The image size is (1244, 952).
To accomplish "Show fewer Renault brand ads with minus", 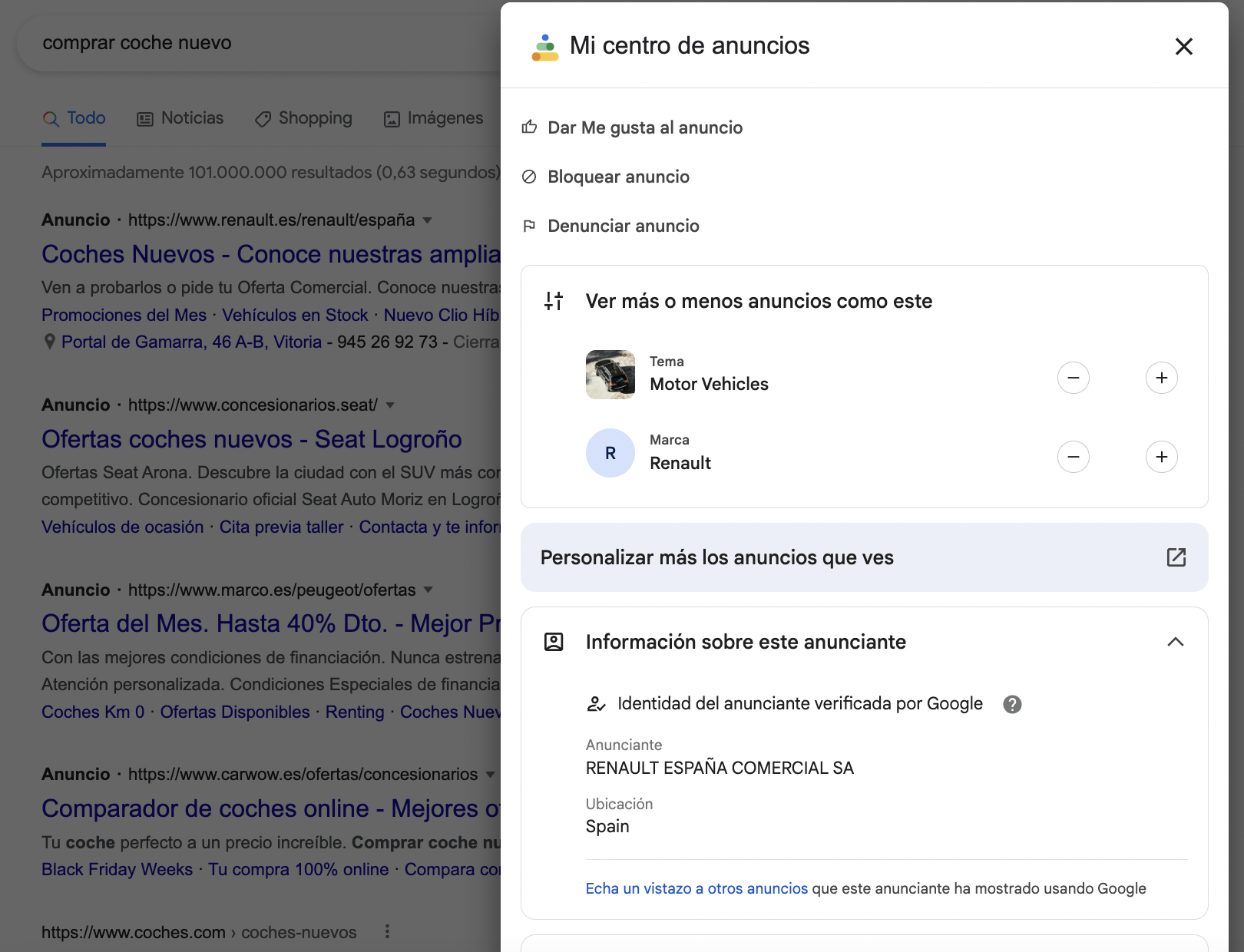I will click(1074, 457).
